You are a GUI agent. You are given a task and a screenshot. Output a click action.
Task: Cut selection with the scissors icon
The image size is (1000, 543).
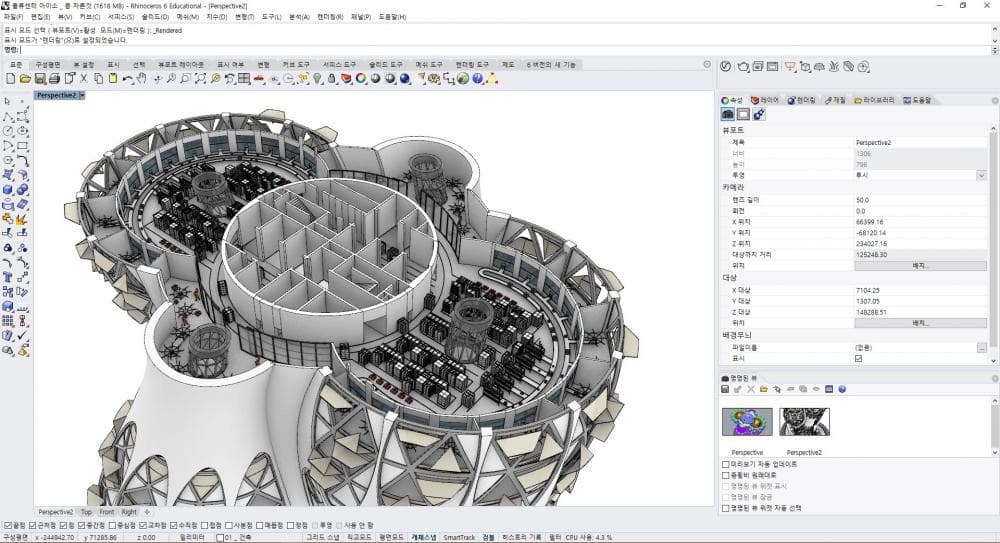(x=84, y=78)
